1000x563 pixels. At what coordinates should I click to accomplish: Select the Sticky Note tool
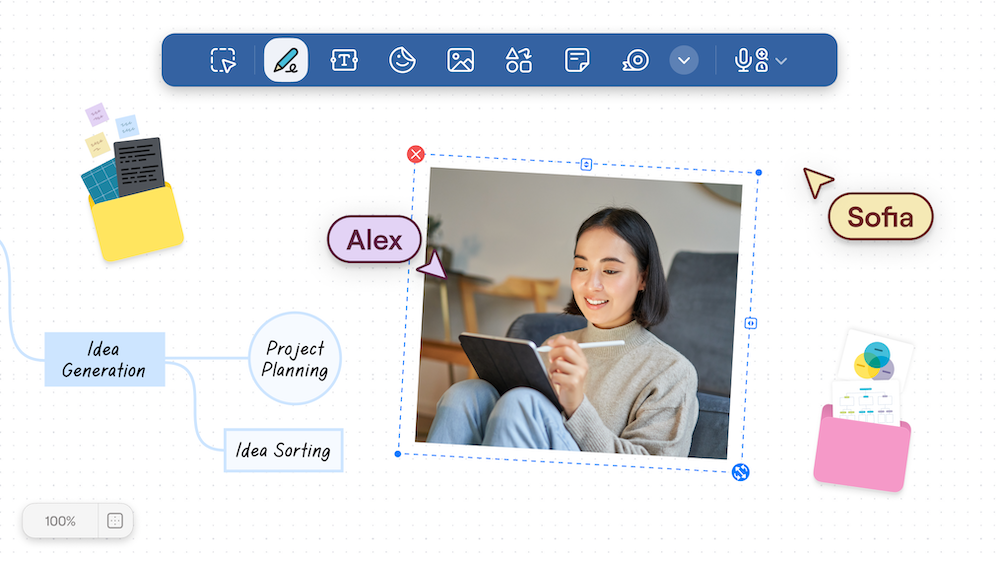(x=577, y=60)
